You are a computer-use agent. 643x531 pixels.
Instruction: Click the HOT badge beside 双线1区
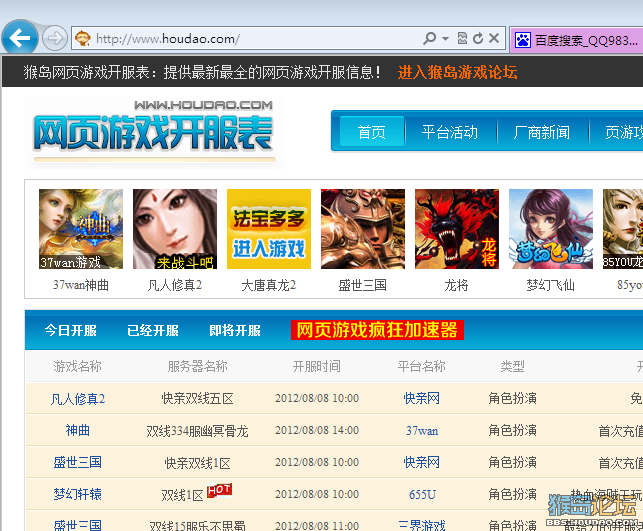(x=219, y=490)
